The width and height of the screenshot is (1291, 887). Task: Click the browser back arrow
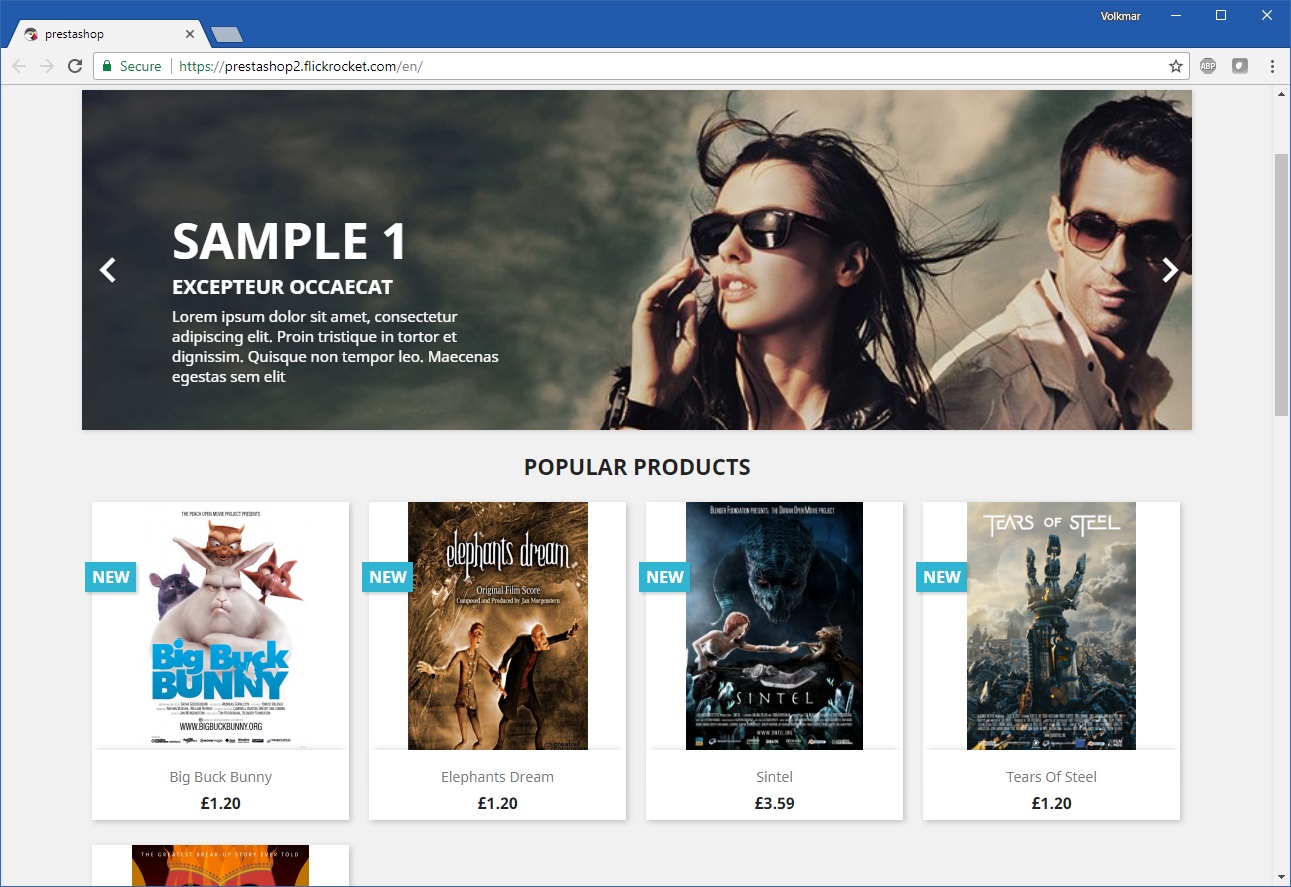[20, 66]
